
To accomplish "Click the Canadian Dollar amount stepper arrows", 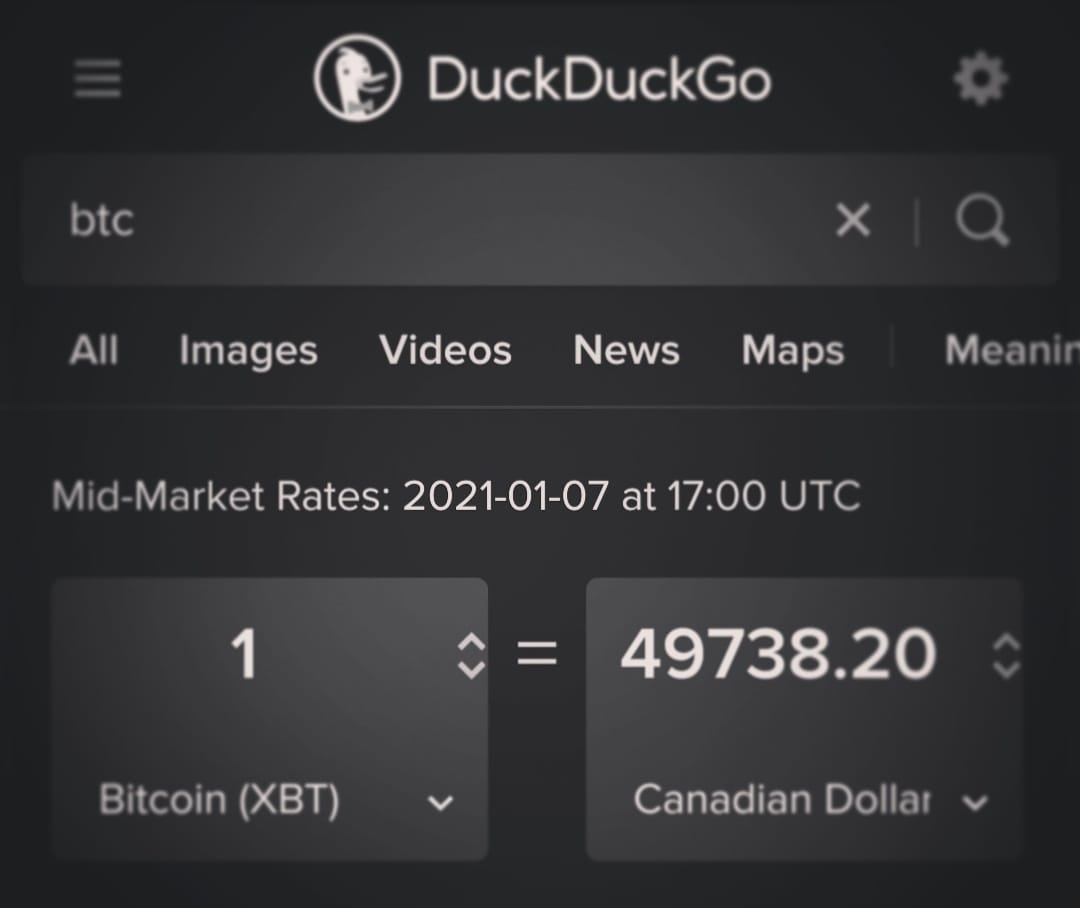I will click(x=1006, y=657).
